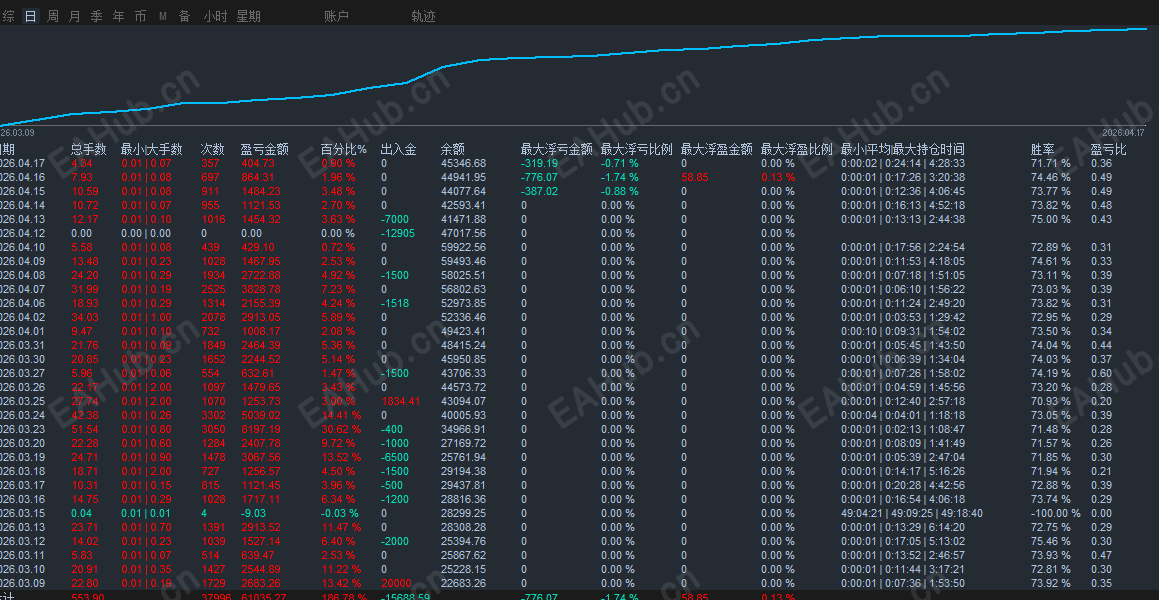The image size is (1159, 600).
Task: Switch to the 年 (yearly) tab
Action: tap(118, 16)
